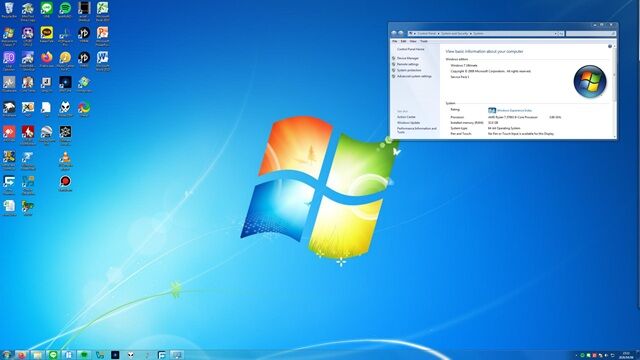Click System and Security breadcrumb
The image size is (640, 360).
click(x=455, y=33)
